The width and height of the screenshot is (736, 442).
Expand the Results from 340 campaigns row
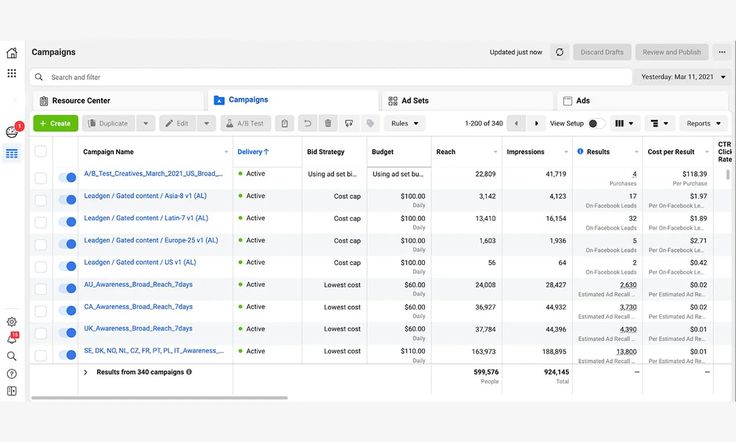point(85,371)
